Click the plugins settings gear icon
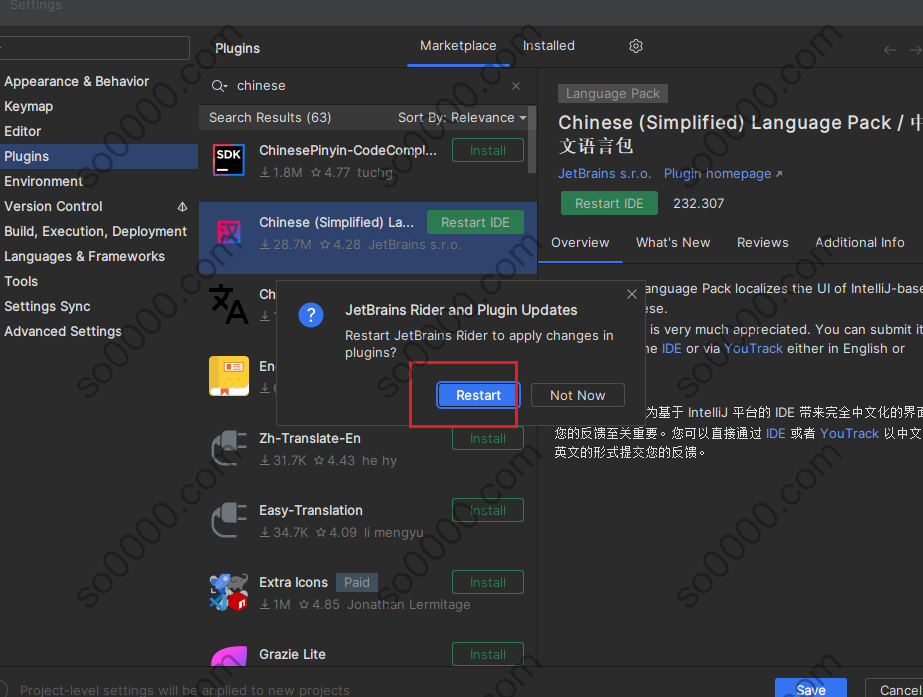The width and height of the screenshot is (923, 697). point(636,46)
